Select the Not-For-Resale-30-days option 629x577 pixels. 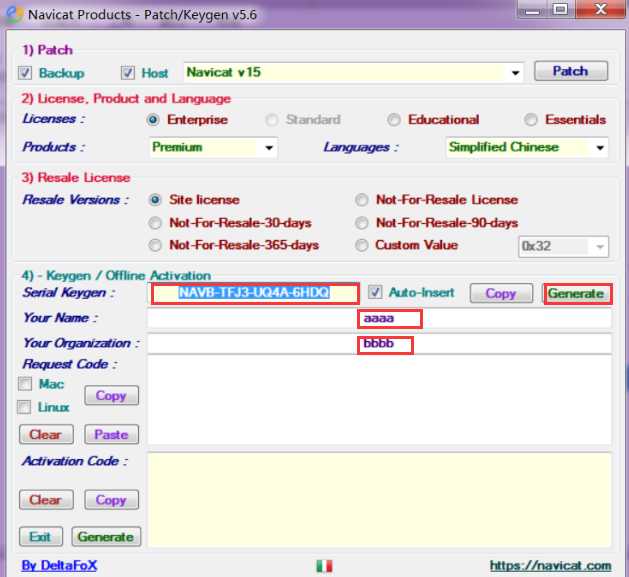pos(155,223)
